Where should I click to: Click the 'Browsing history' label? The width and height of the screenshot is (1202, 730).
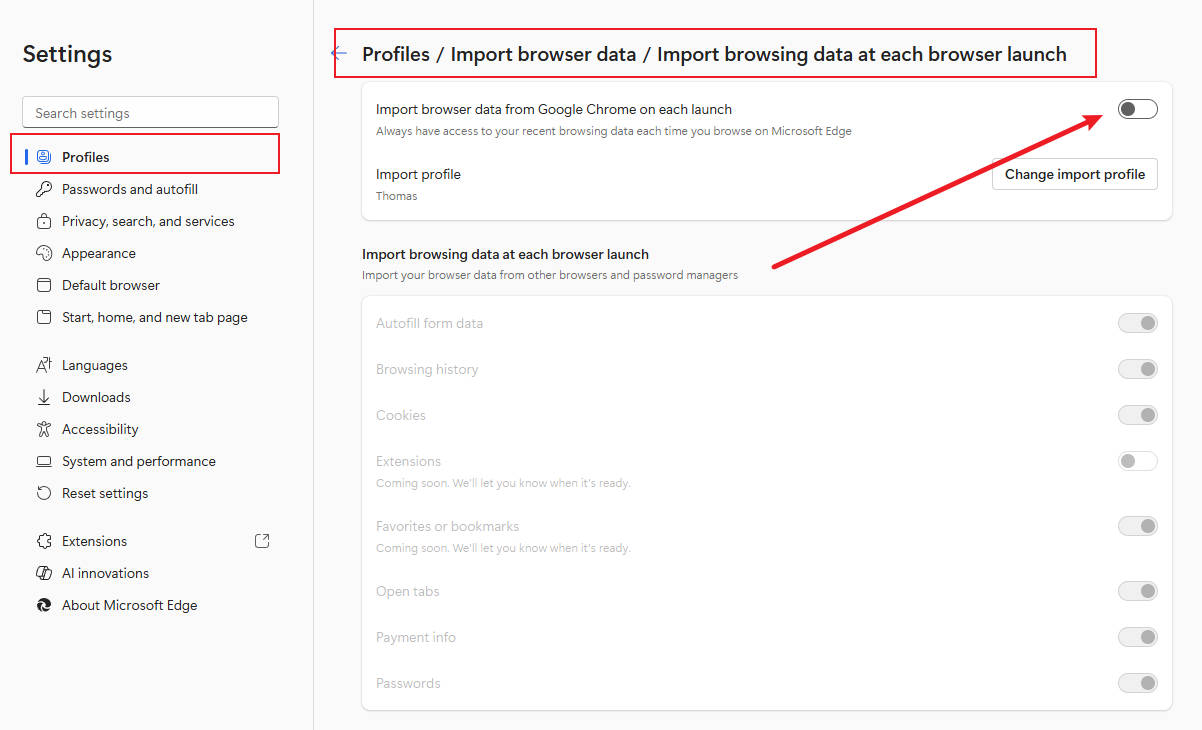pos(427,369)
